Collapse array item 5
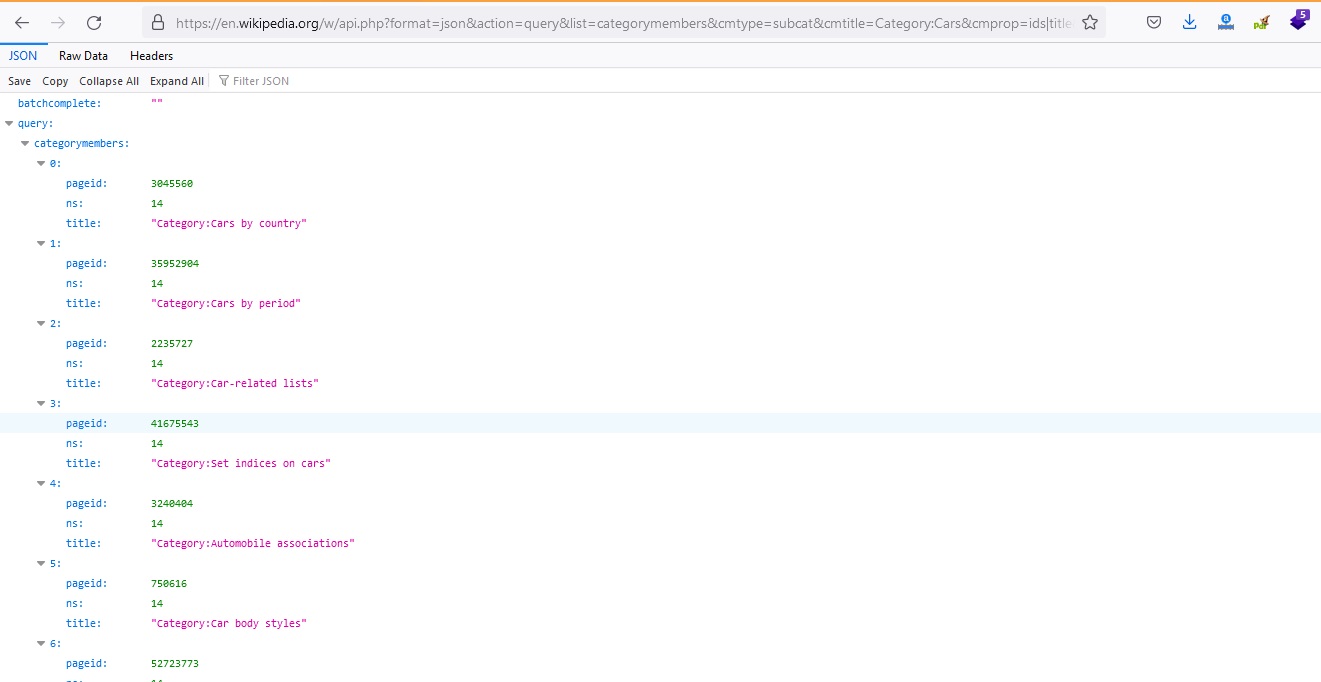Viewport: 1321px width, 682px height. coord(41,564)
